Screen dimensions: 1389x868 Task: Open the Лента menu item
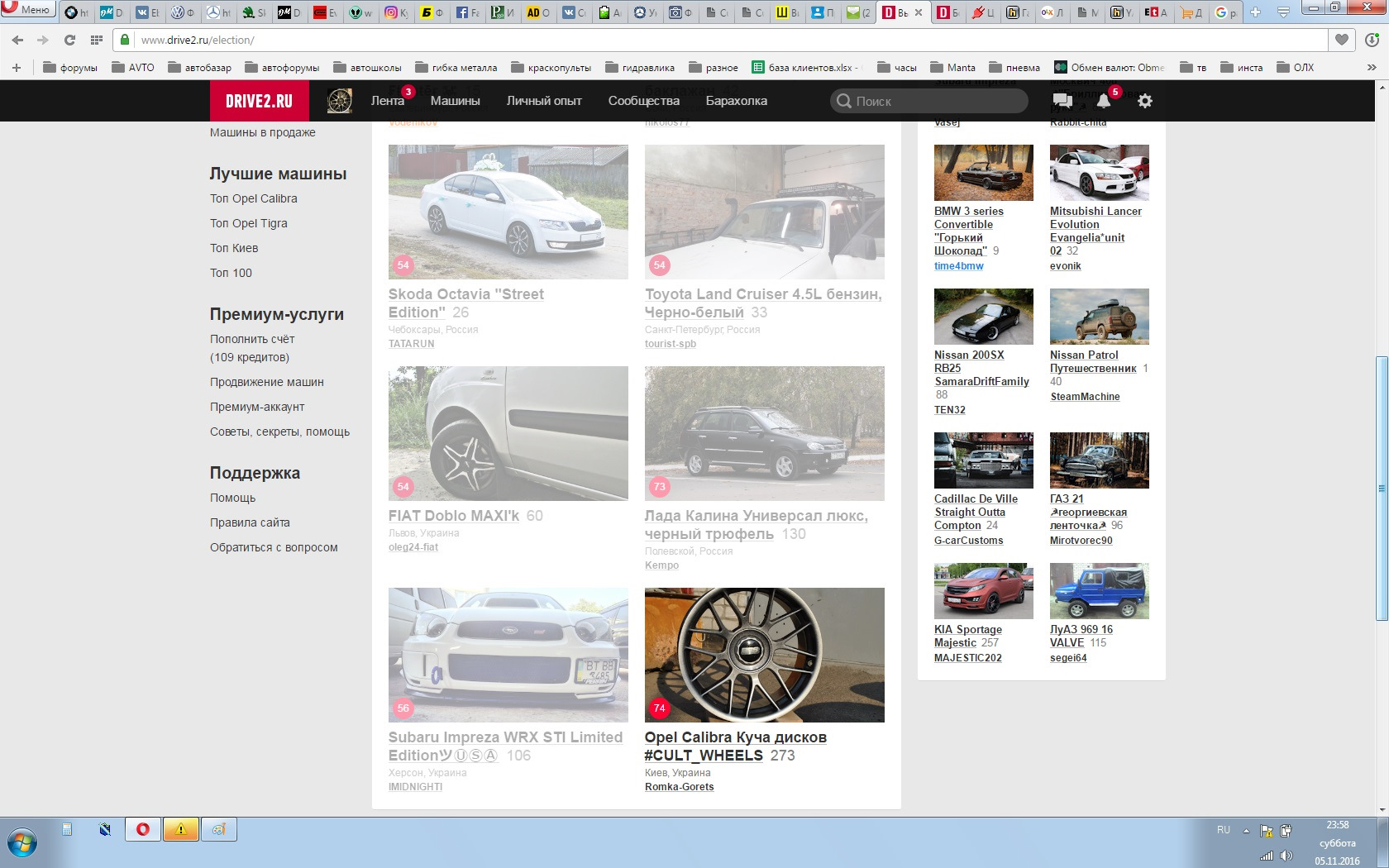point(387,101)
